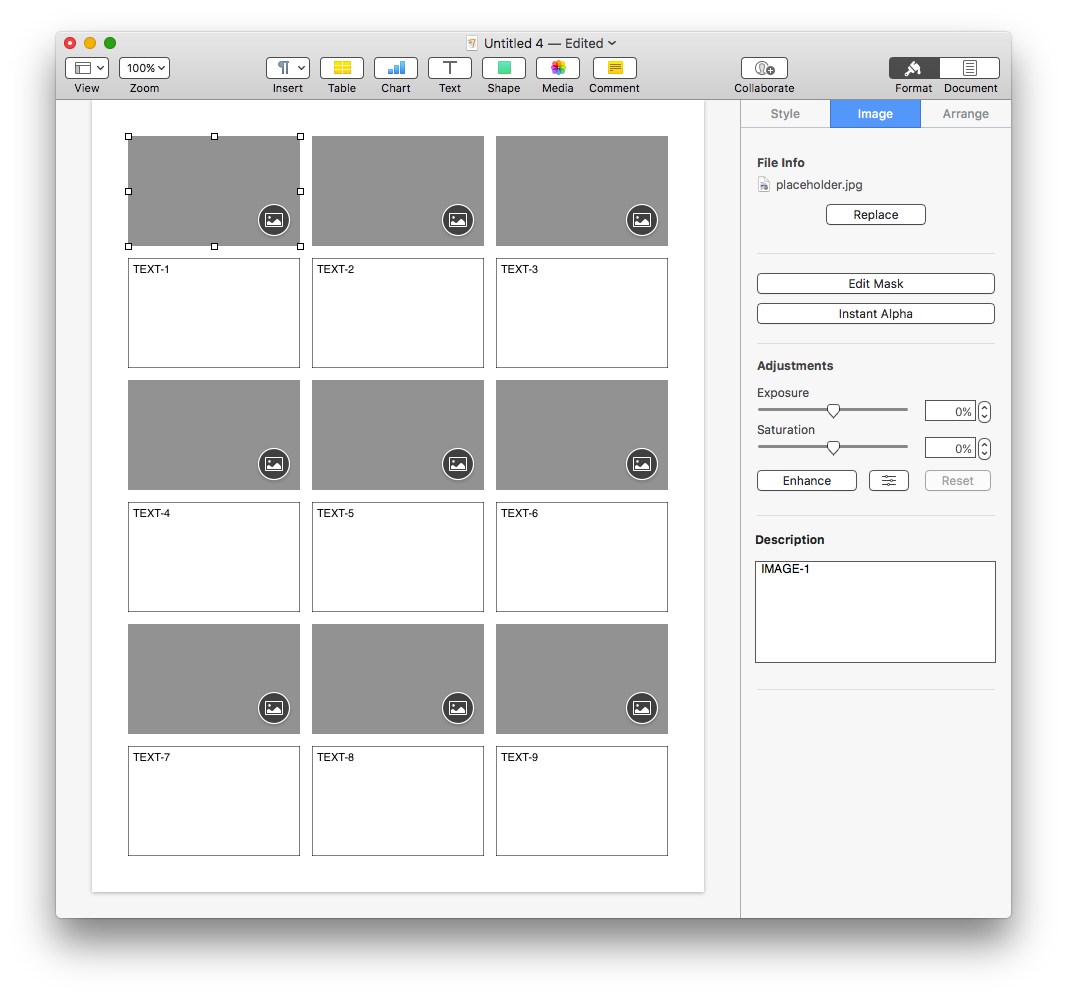Click the Exposure percentage field
Viewport: 1067px width, 998px height.
[x=950, y=412]
